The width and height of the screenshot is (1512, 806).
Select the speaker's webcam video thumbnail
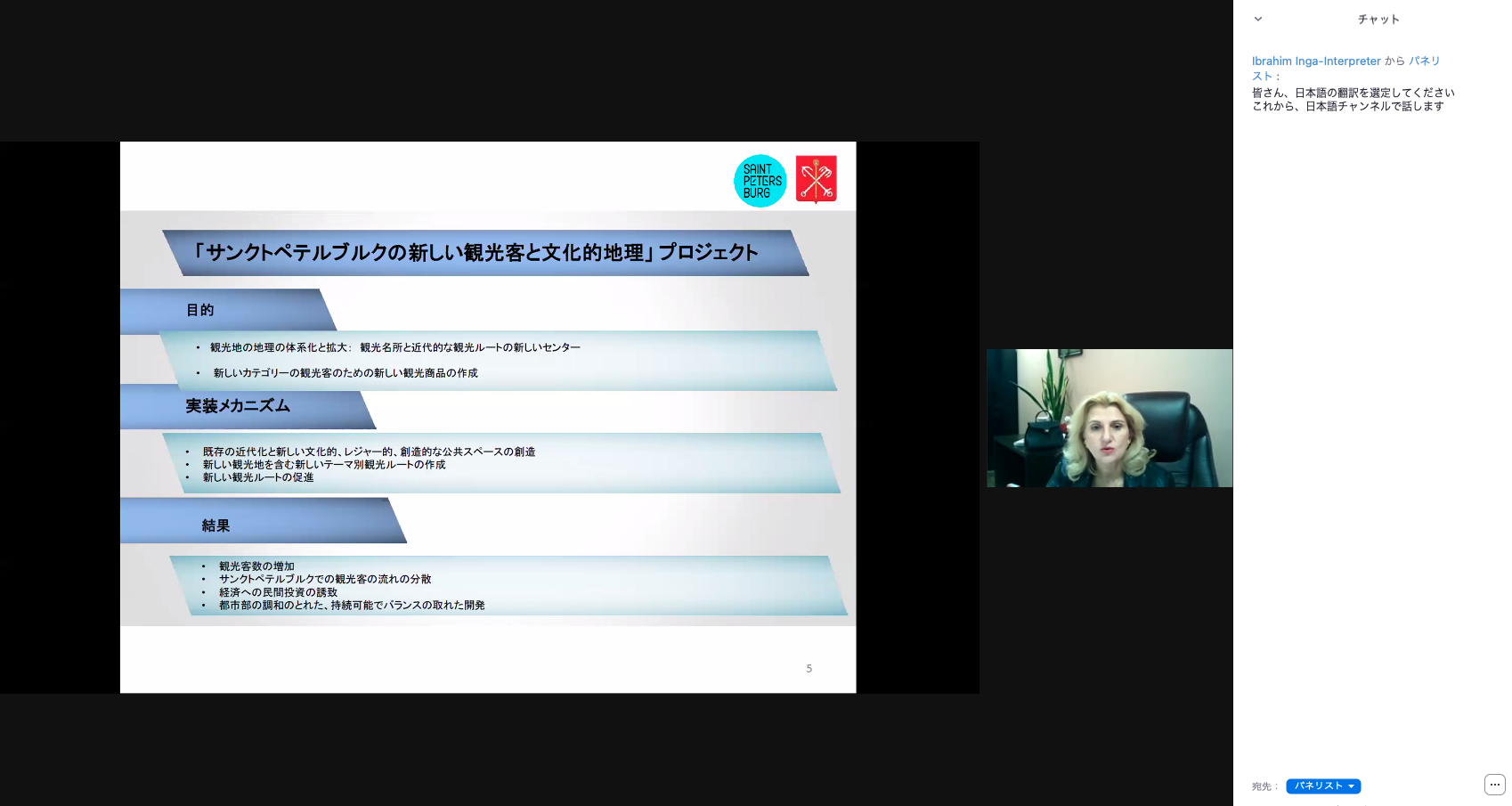click(1109, 418)
